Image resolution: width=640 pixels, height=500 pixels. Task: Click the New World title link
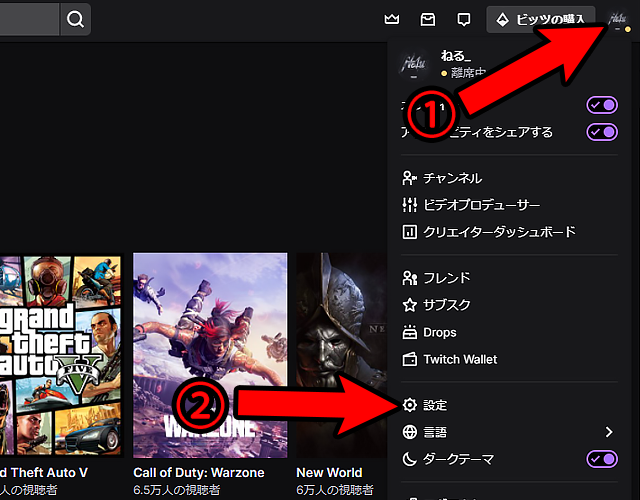pos(329,473)
